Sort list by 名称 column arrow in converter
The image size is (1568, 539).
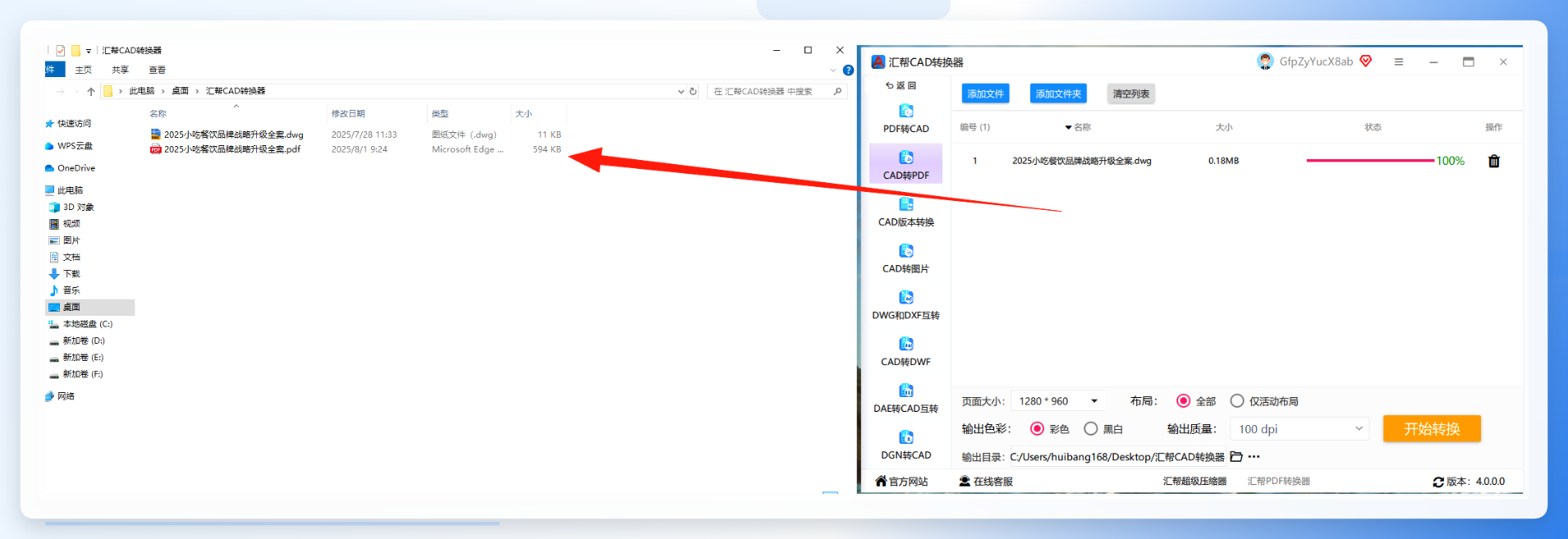click(1069, 127)
